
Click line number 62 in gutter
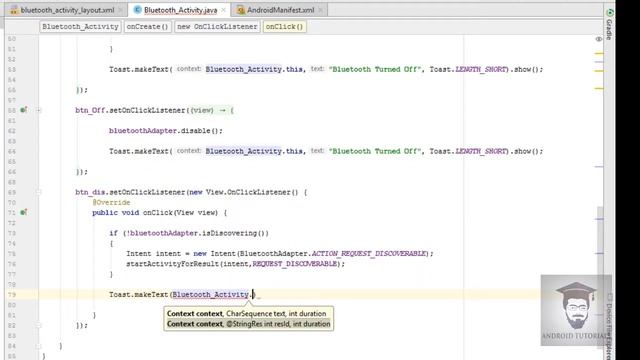(x=11, y=131)
